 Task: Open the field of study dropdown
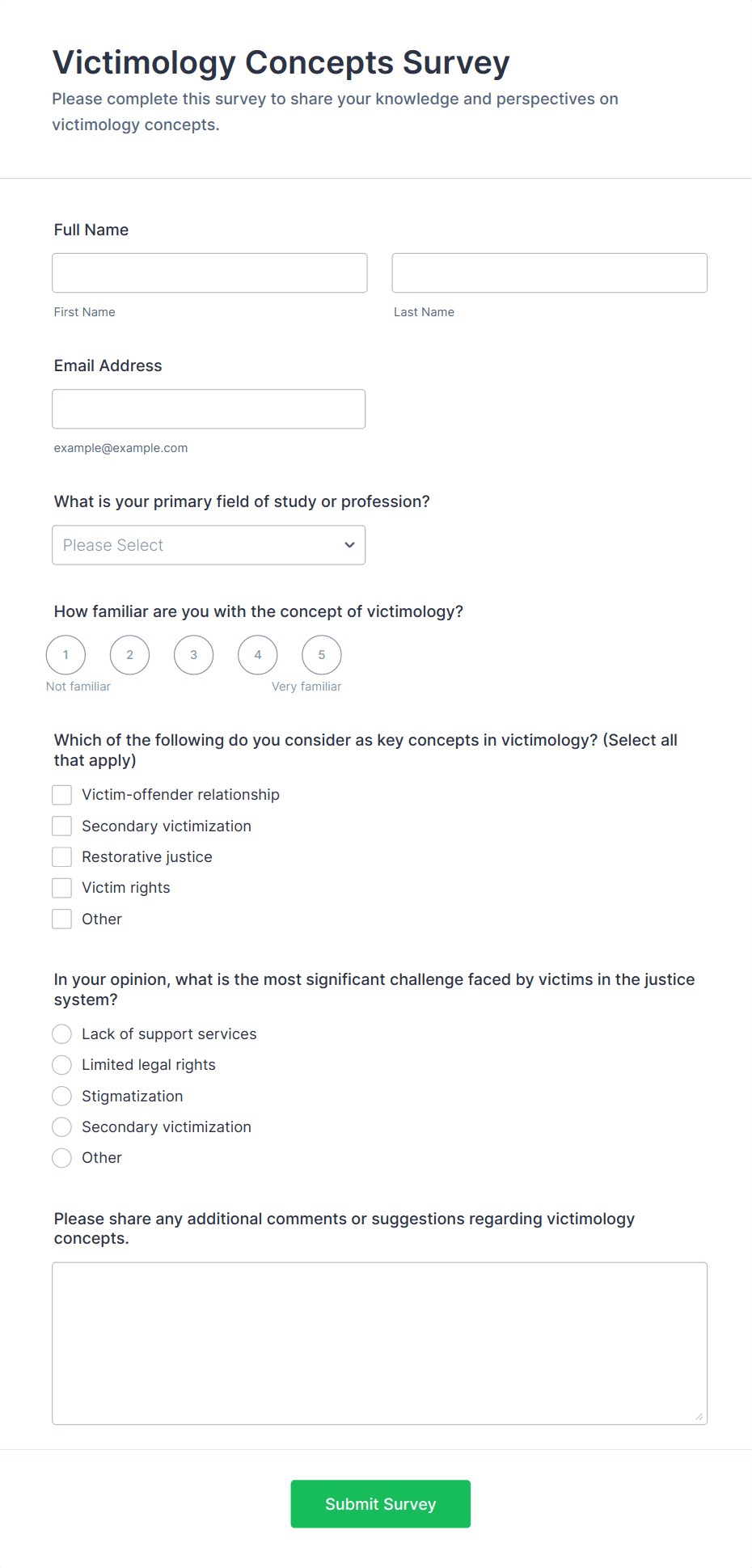point(208,545)
